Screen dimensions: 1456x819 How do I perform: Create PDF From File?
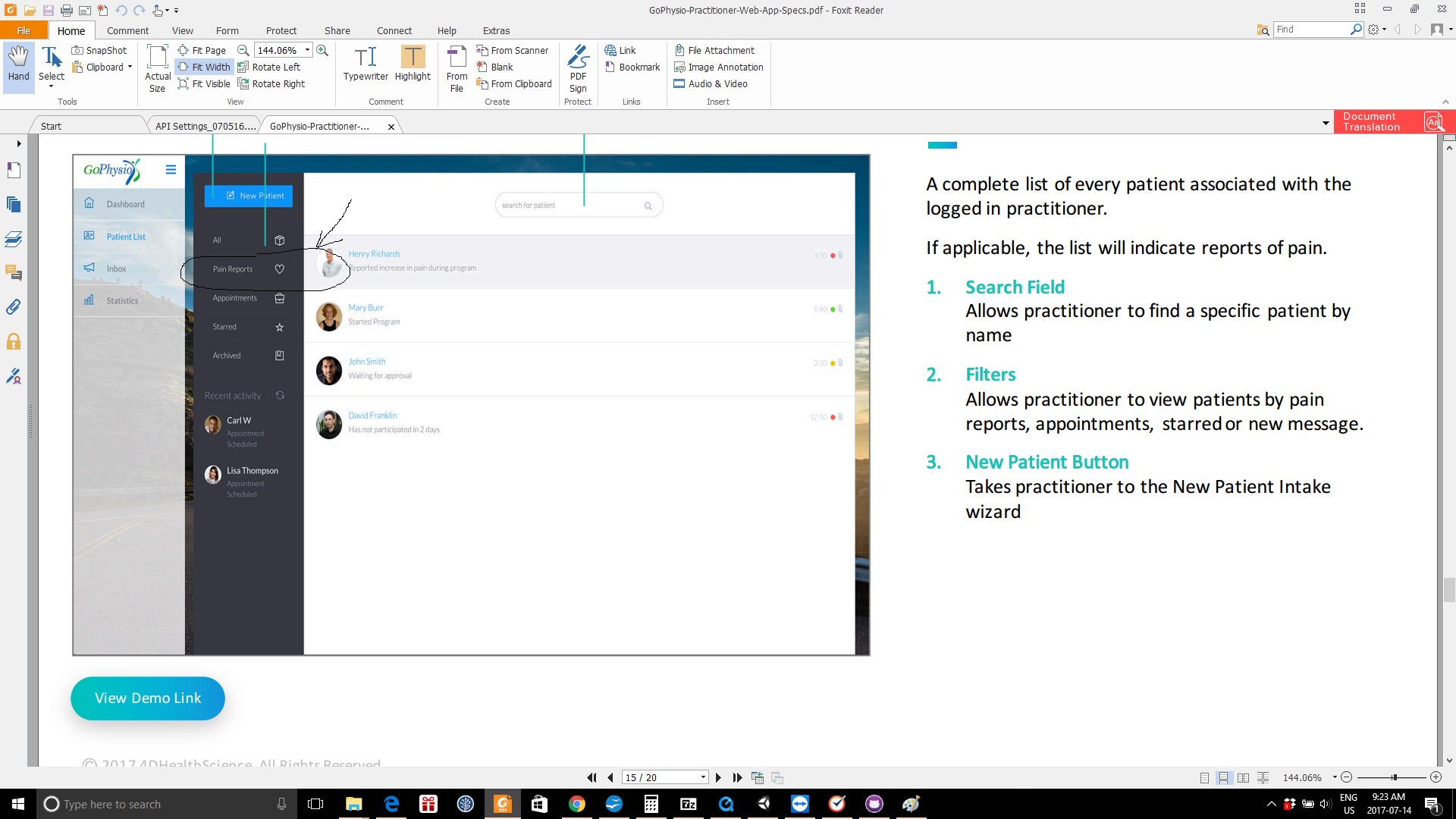pos(457,68)
